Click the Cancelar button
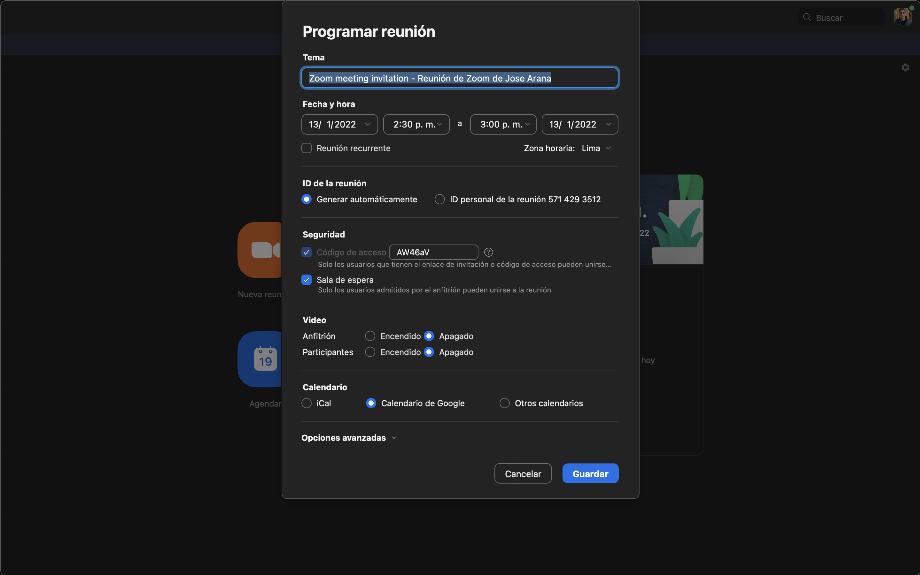 point(523,473)
